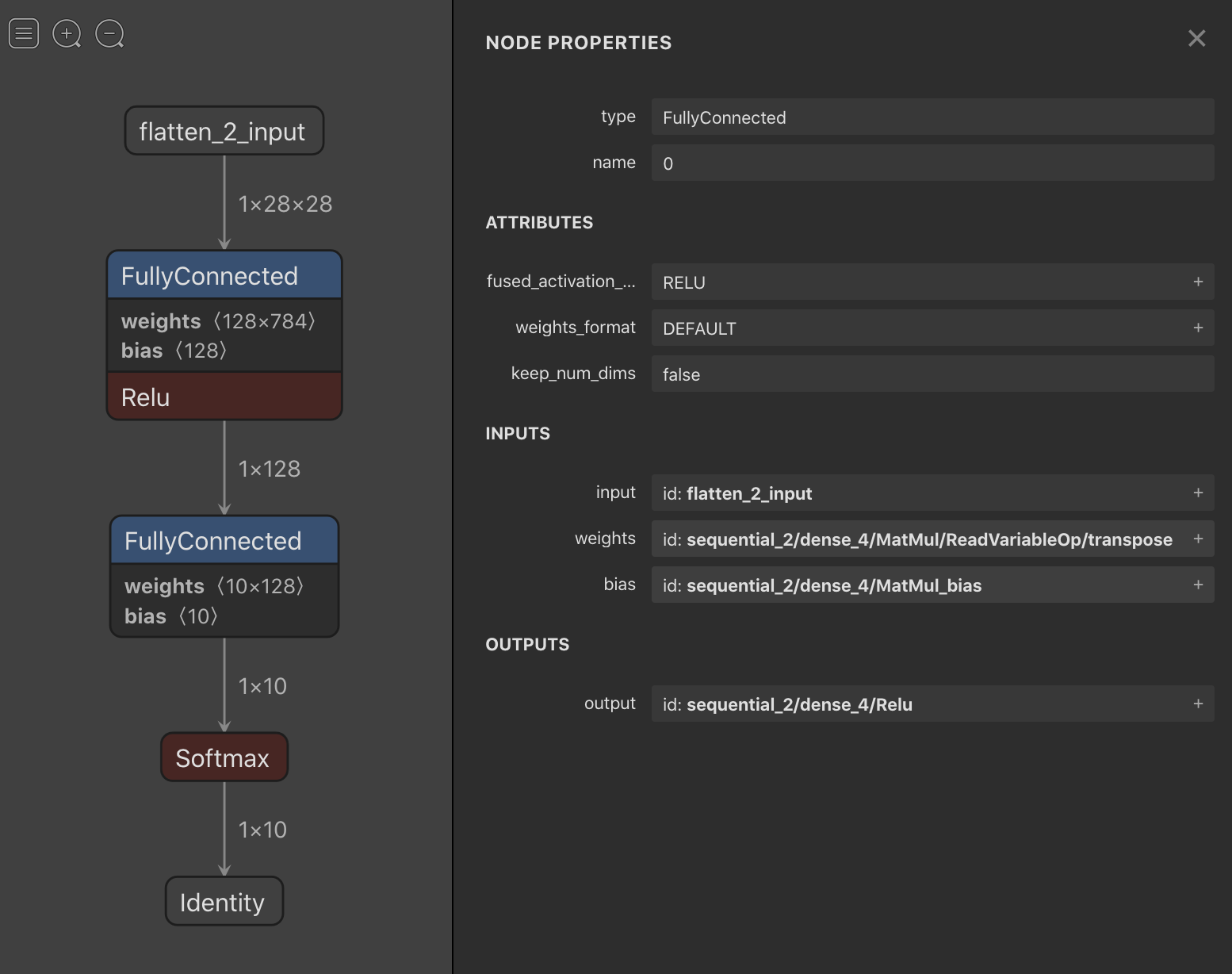Screen dimensions: 1232x974
Task: Select the Softmax node
Action: point(224,757)
